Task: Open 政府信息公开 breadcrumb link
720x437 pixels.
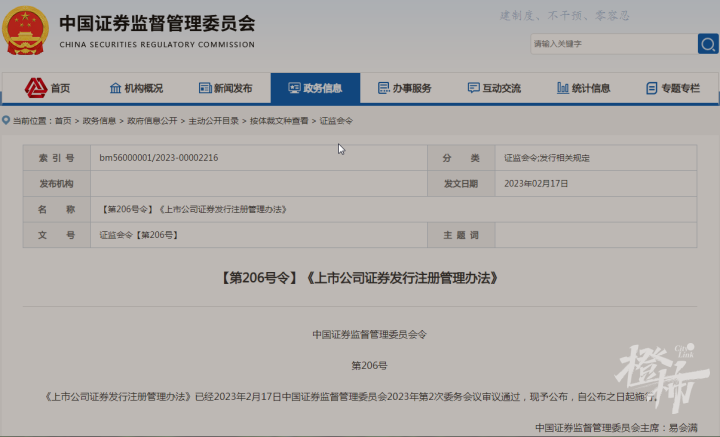Action: point(151,120)
